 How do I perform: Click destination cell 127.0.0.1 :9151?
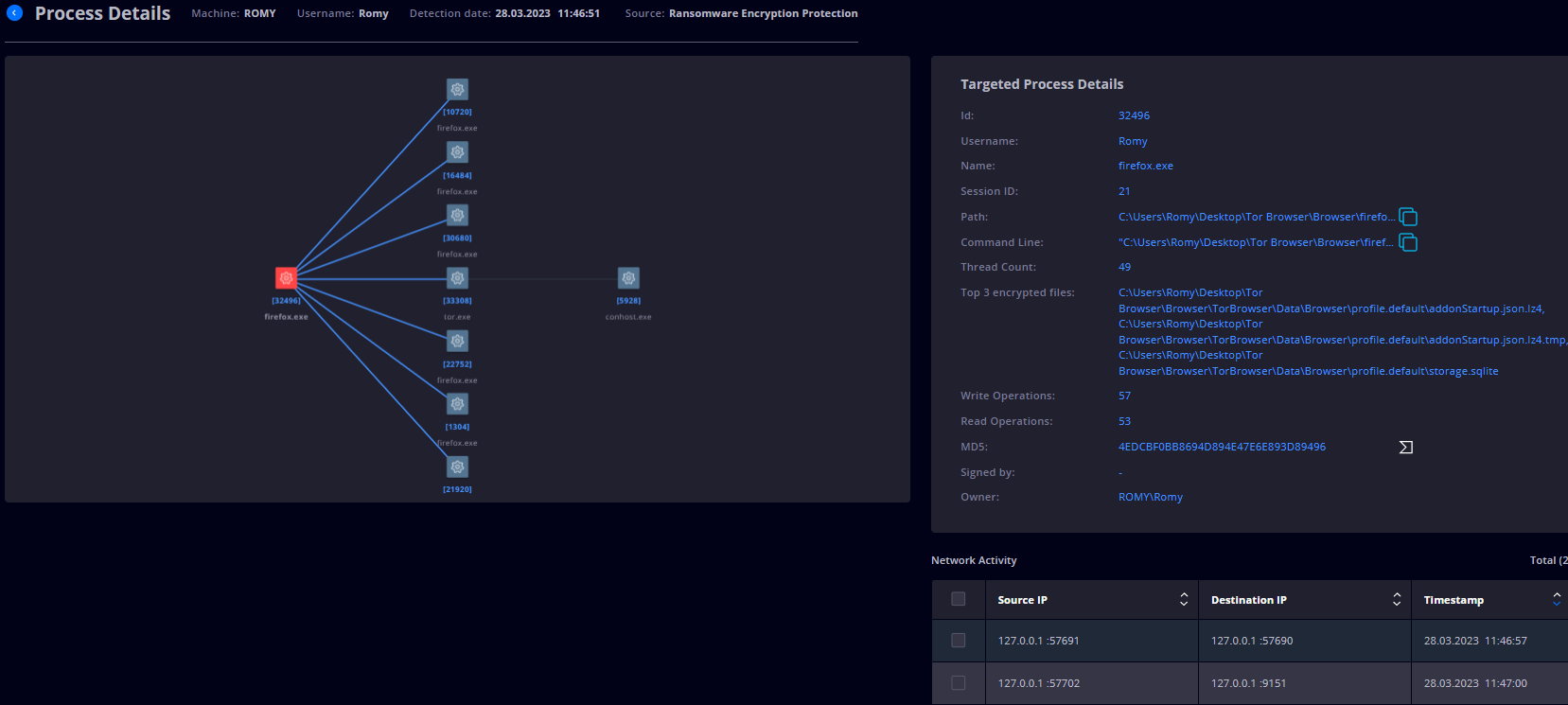(1248, 683)
